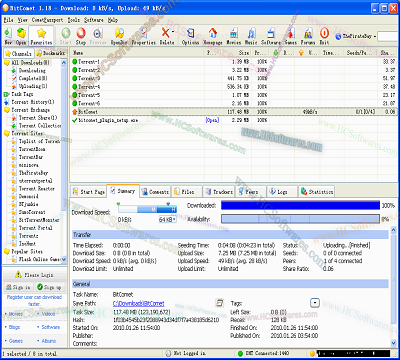The height and width of the screenshot is (360, 400).
Task: Click the yellow icon in the status bar
Action: click(312, 353)
